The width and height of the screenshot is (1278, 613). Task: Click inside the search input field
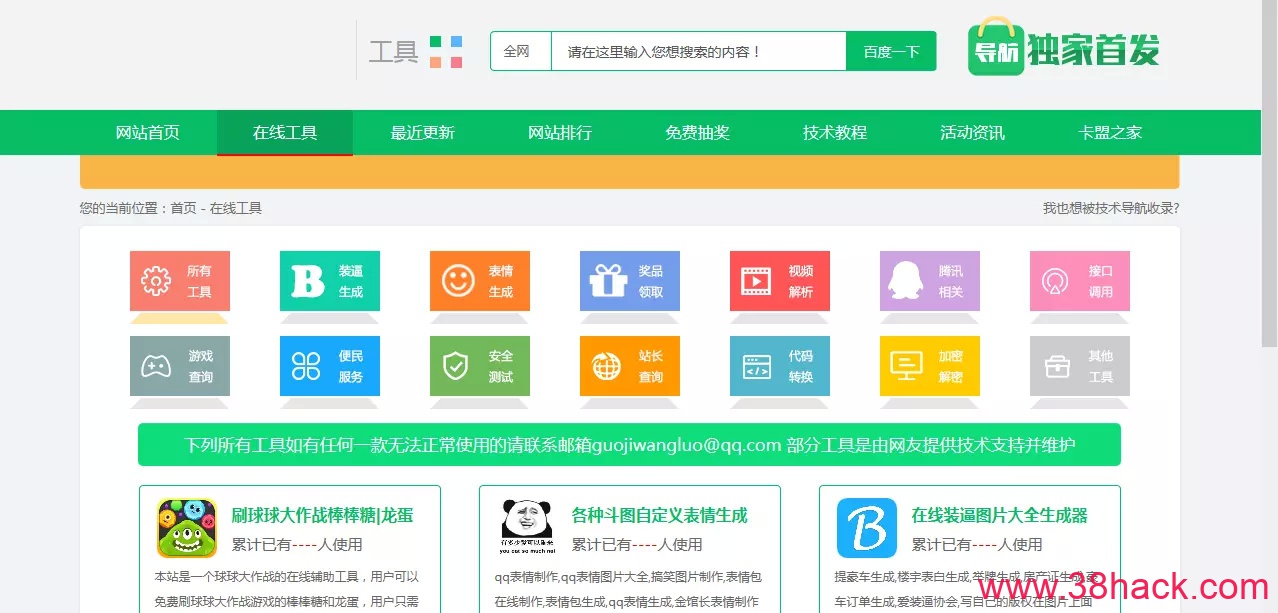[700, 50]
